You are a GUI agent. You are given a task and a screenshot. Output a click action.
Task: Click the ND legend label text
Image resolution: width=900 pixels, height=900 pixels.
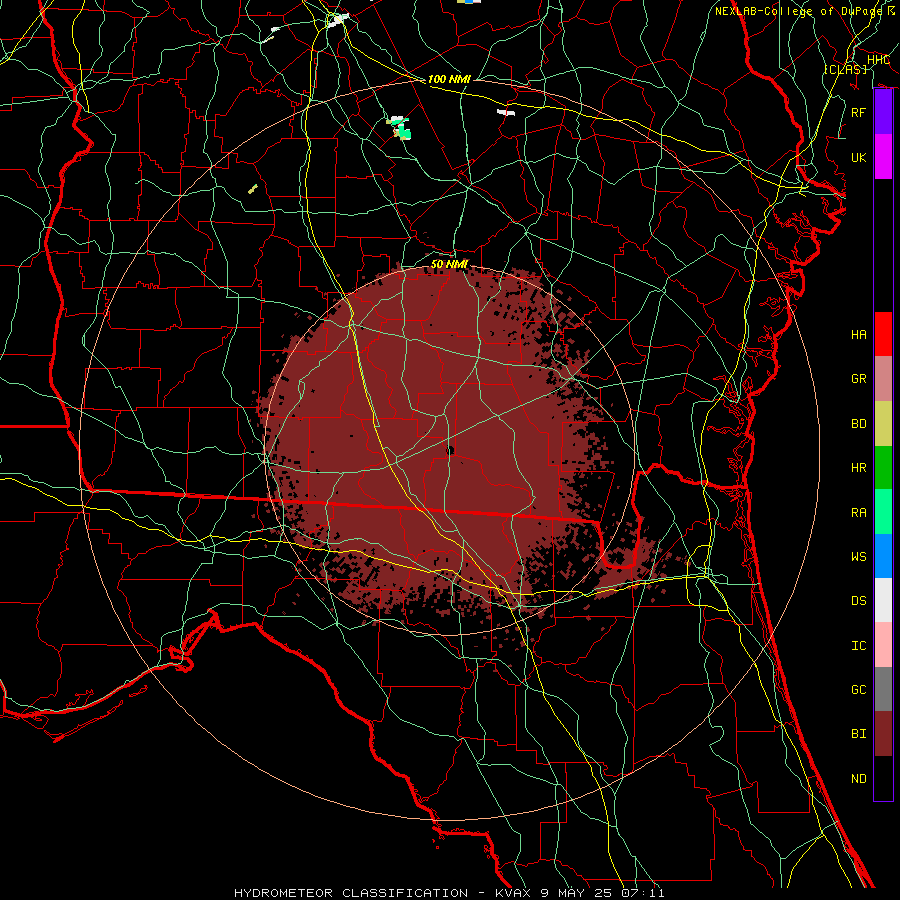click(859, 778)
